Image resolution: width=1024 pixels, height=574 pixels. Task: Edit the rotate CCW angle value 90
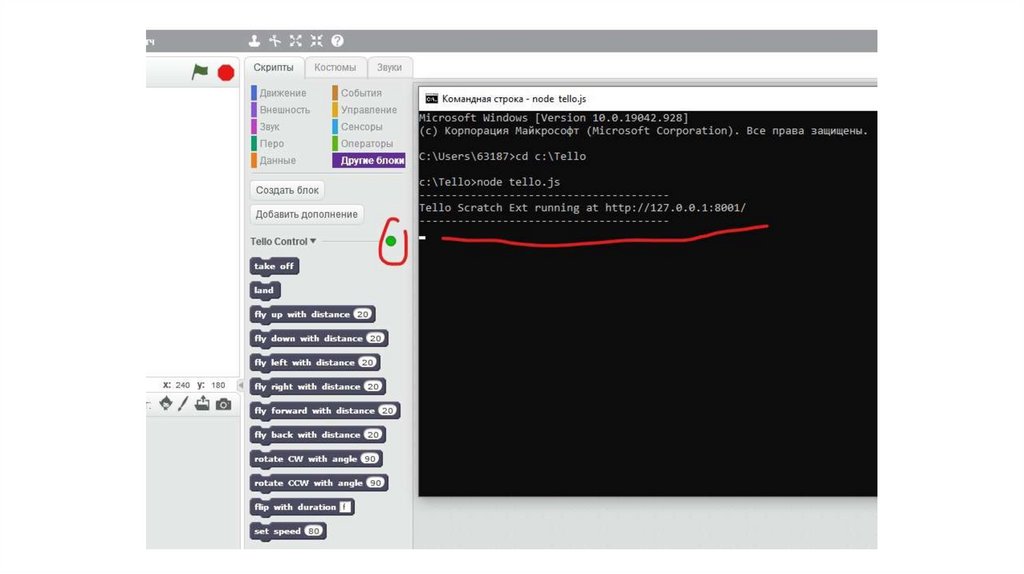tap(375, 483)
